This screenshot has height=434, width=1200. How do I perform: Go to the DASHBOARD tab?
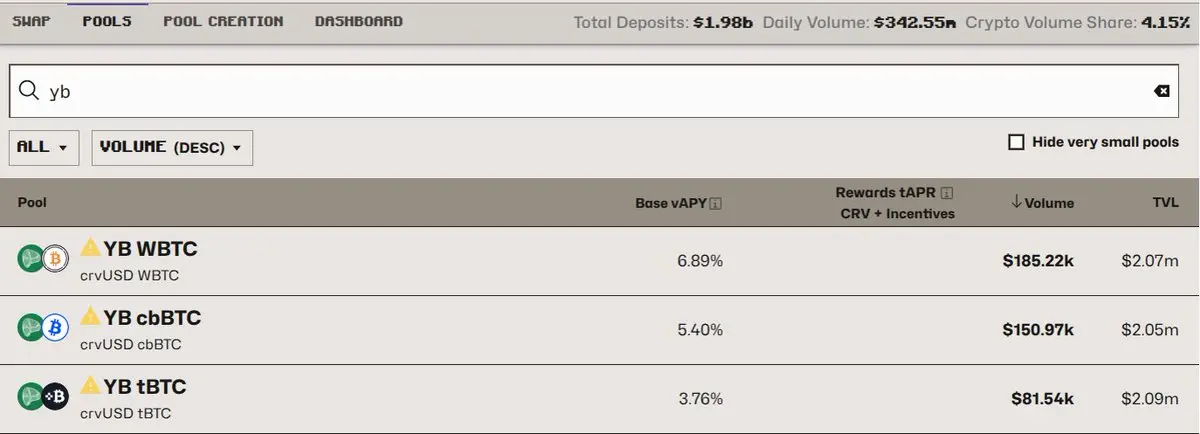(x=359, y=21)
